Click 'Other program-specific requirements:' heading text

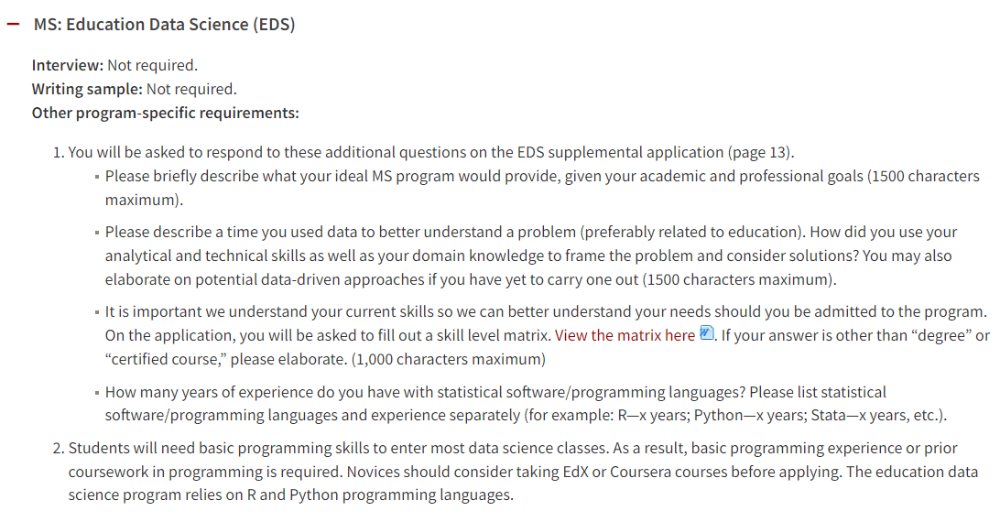click(x=165, y=112)
